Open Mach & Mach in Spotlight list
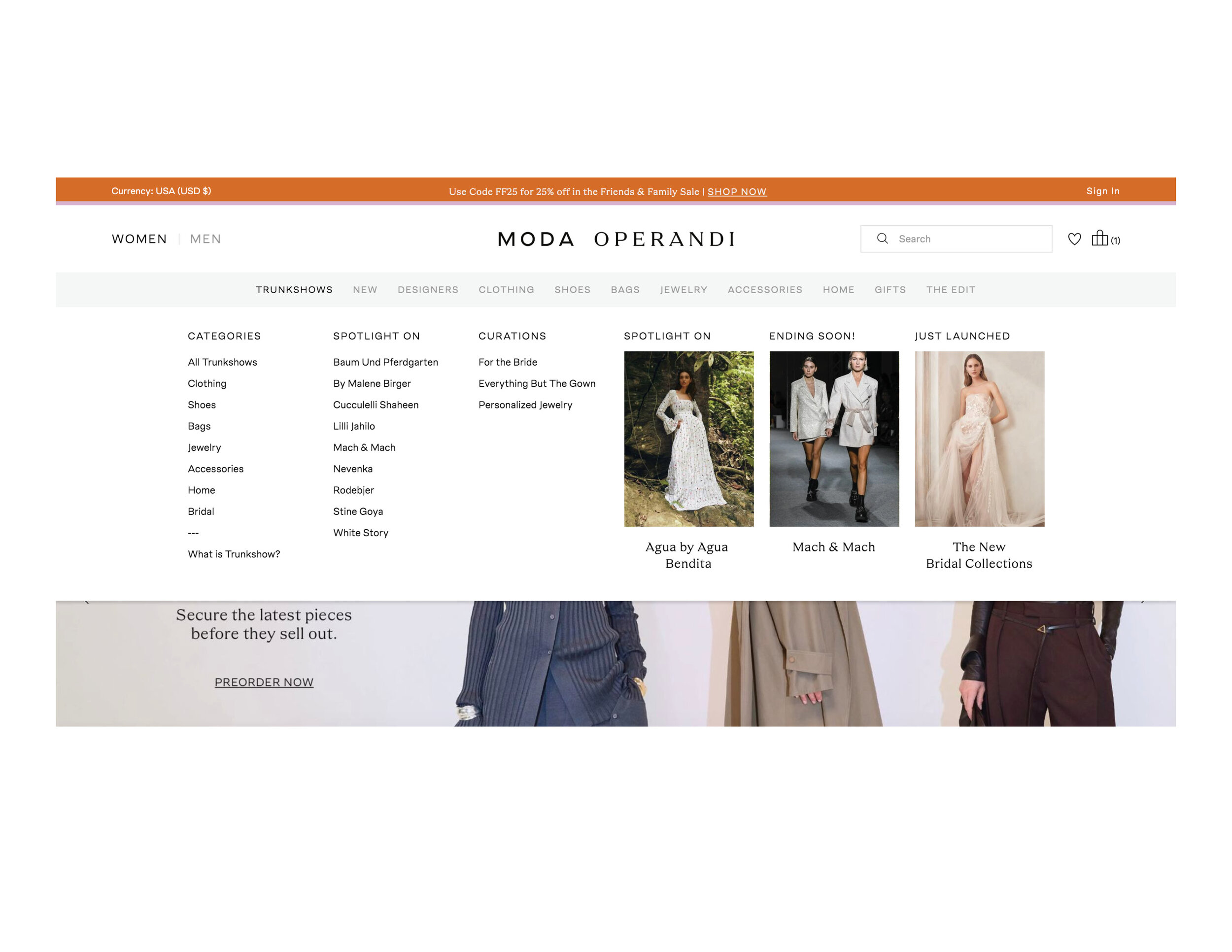 [364, 447]
